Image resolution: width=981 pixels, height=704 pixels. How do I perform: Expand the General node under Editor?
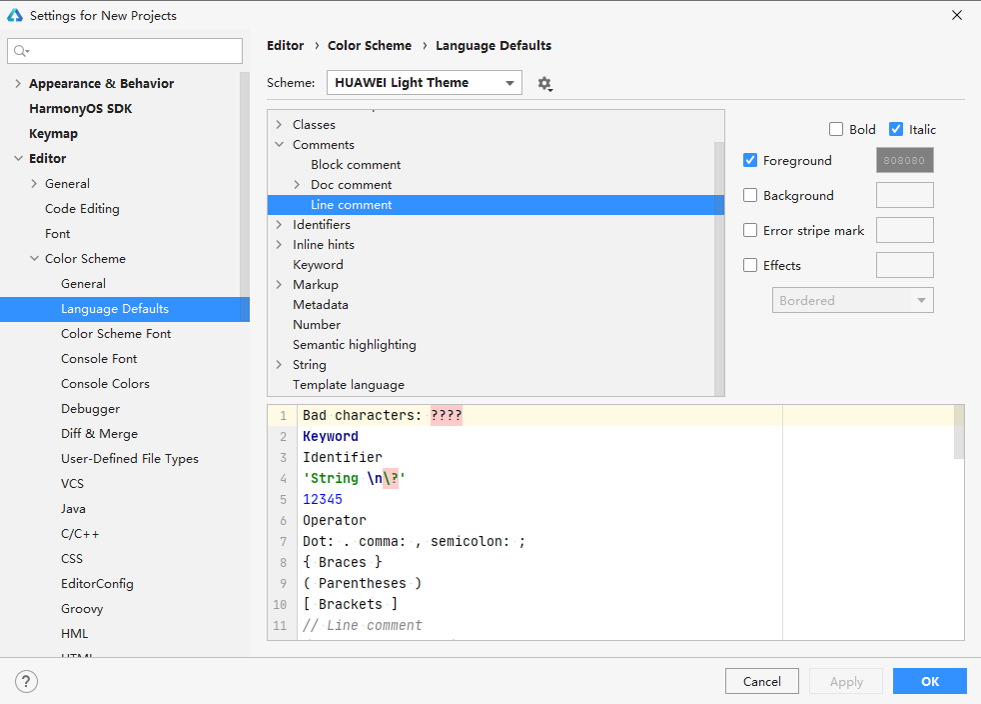(x=34, y=183)
